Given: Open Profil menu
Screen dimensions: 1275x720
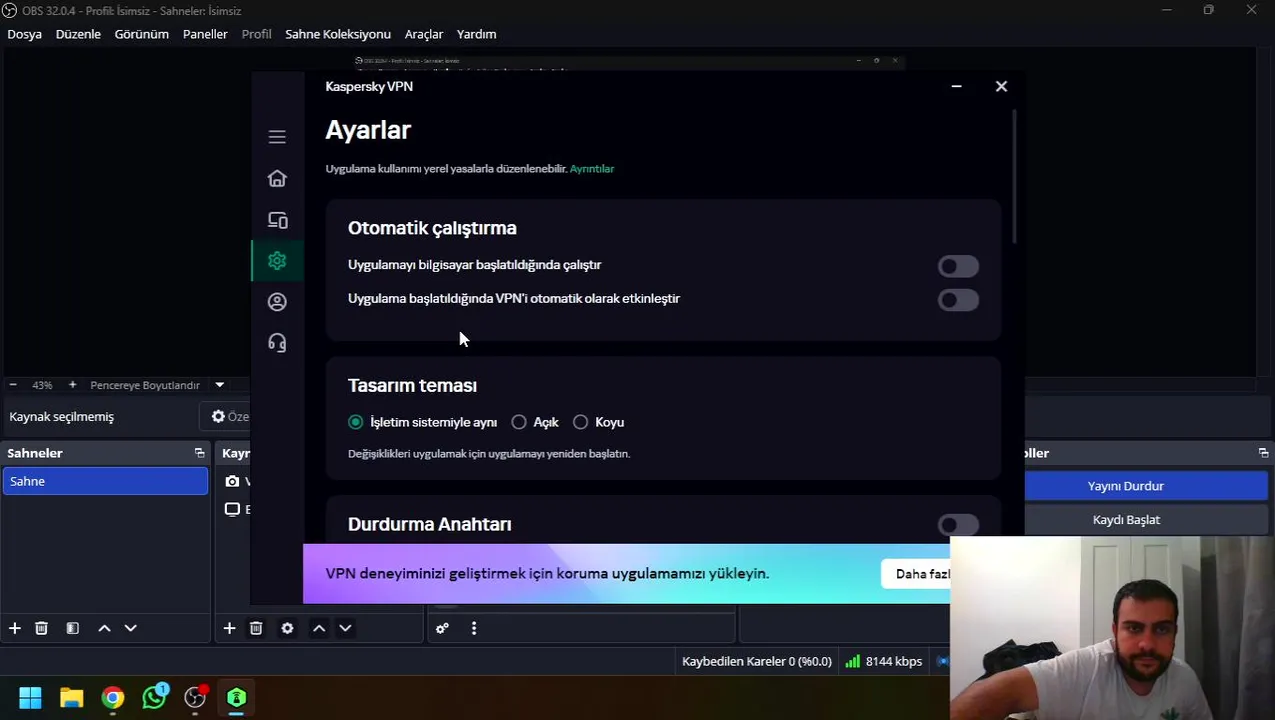Looking at the screenshot, I should point(256,34).
